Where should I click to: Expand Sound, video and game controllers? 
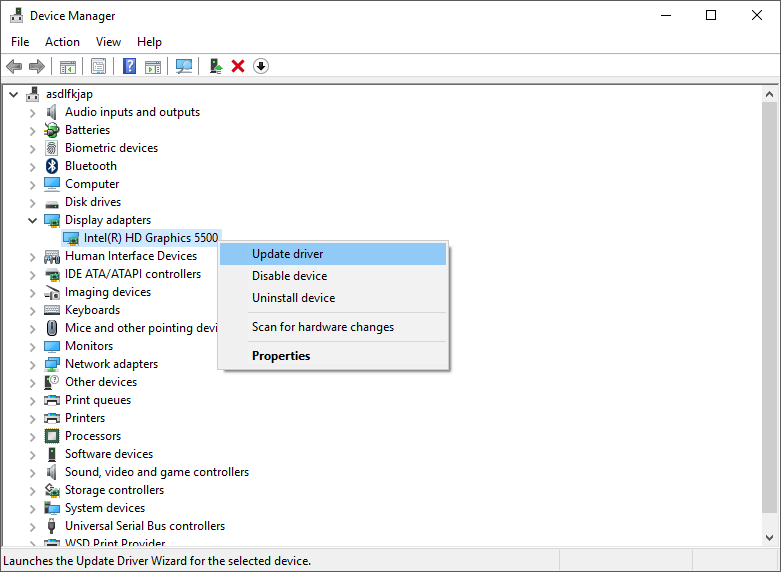coord(33,472)
